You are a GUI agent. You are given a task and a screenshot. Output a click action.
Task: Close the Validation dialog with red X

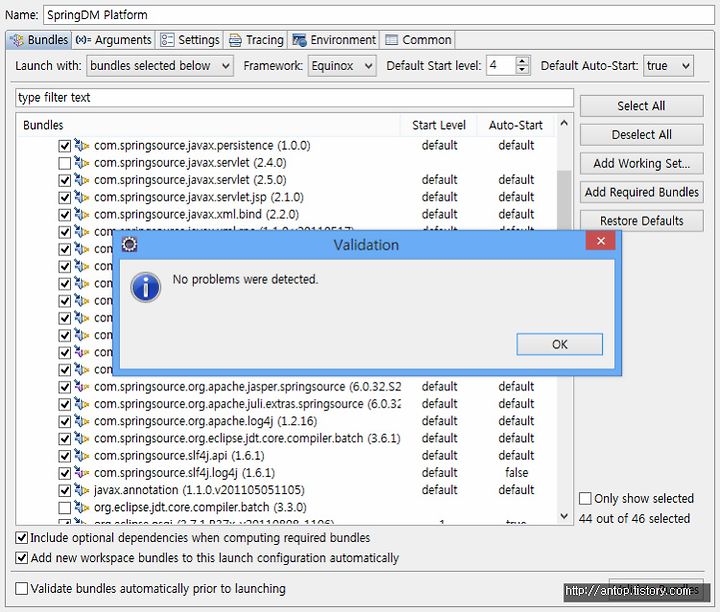tap(600, 241)
